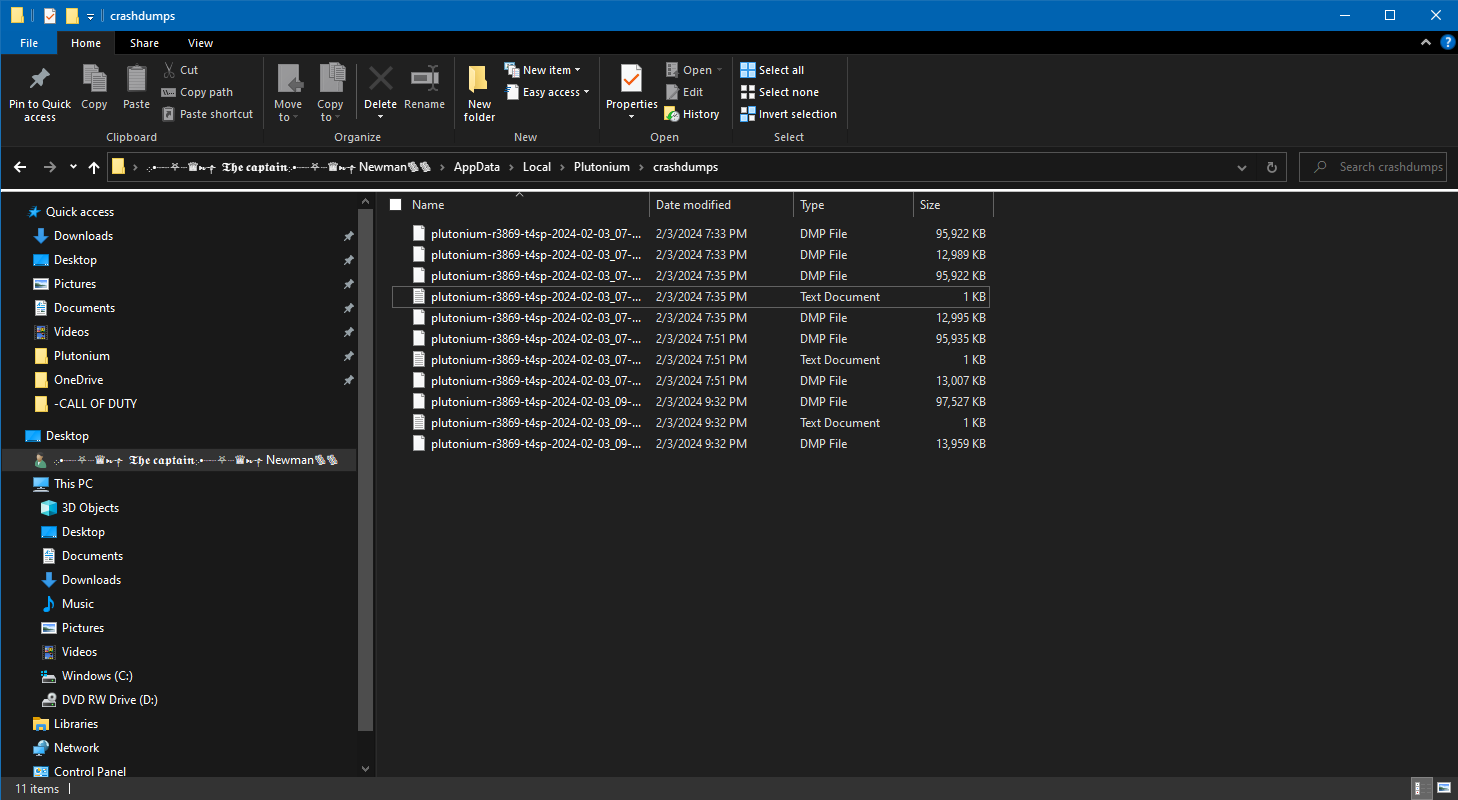Open -CALL OF DUTY quick access folder
This screenshot has height=800, width=1458.
[x=95, y=404]
